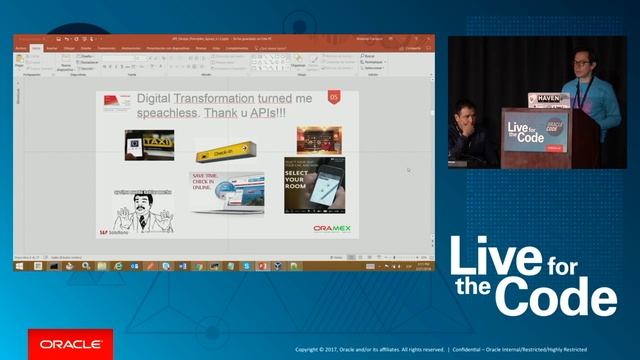The height and width of the screenshot is (360, 640).
Task: Click the Outlook taskbar icon
Action: pyautogui.click(x=134, y=266)
